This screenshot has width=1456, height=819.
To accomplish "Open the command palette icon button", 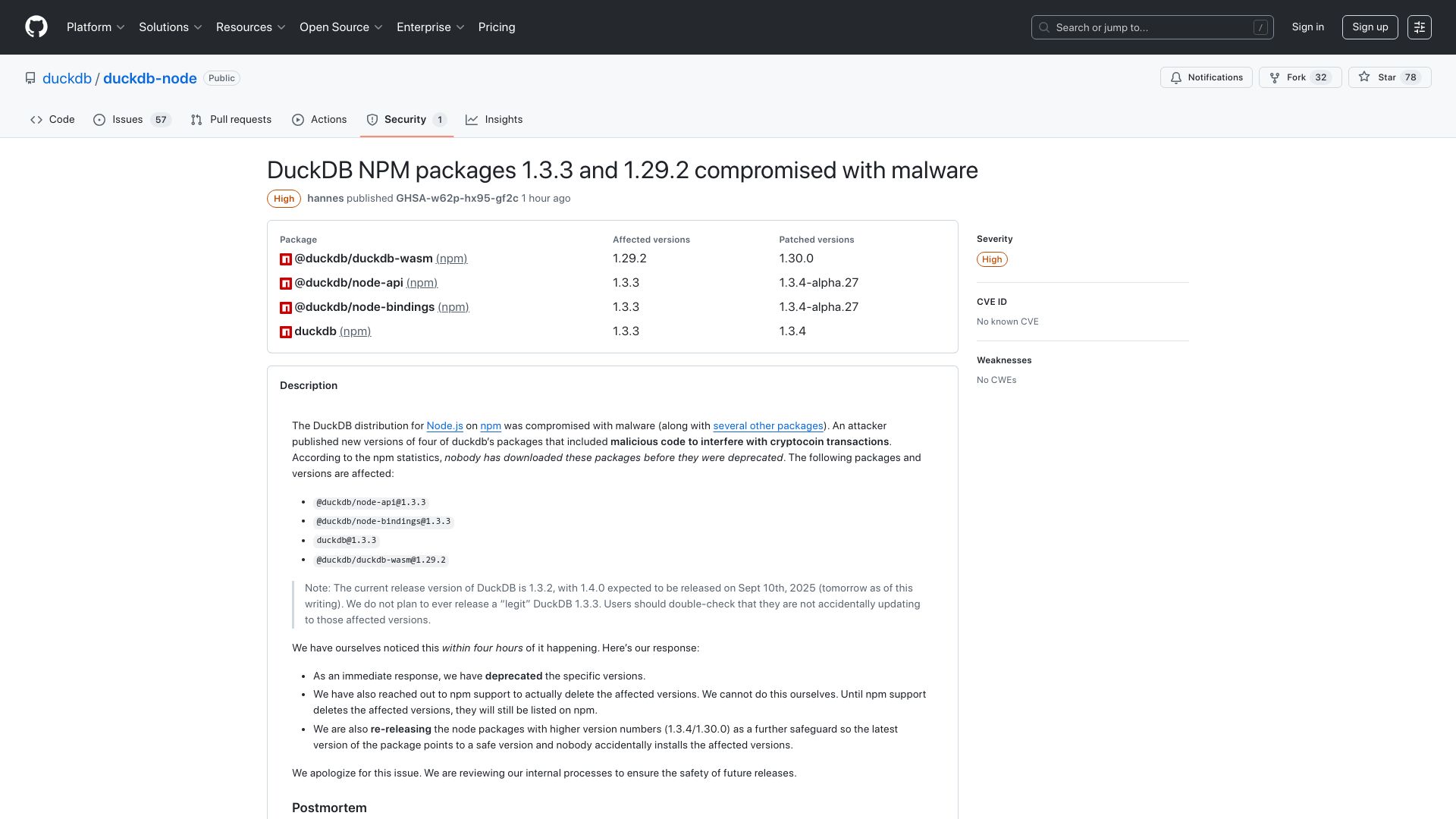I will click(x=1420, y=27).
